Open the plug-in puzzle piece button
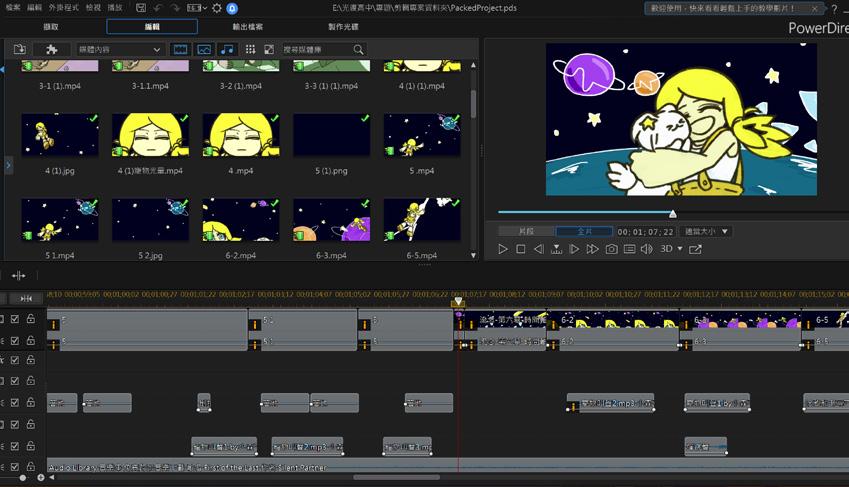The width and height of the screenshot is (849, 487). (52, 49)
